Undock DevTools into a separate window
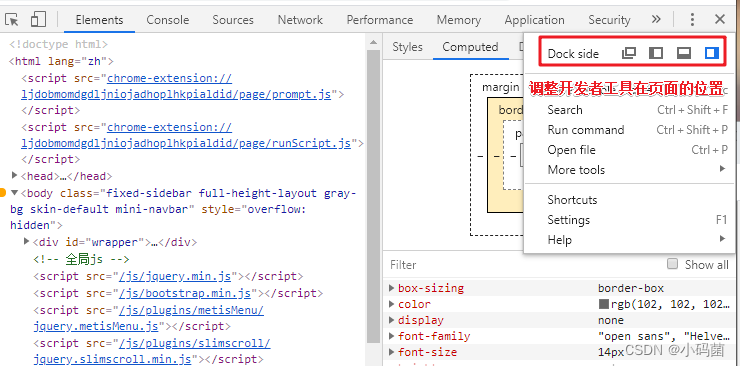The height and width of the screenshot is (366, 740). coord(629,53)
